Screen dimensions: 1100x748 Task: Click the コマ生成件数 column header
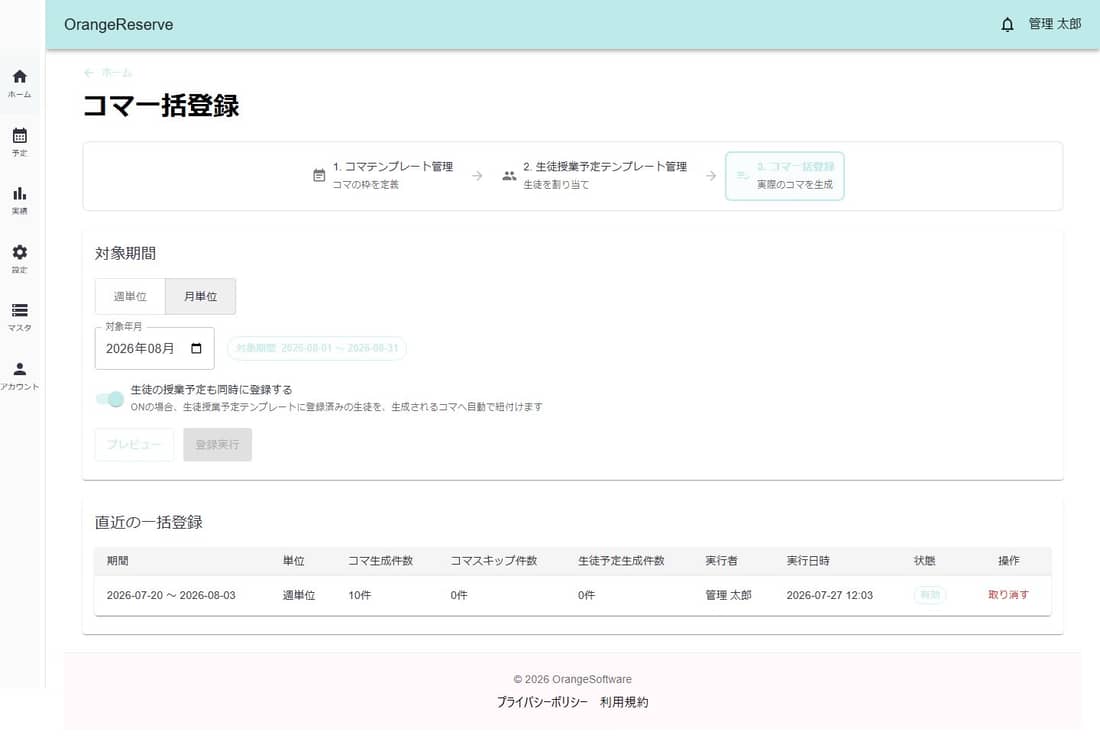click(x=380, y=561)
